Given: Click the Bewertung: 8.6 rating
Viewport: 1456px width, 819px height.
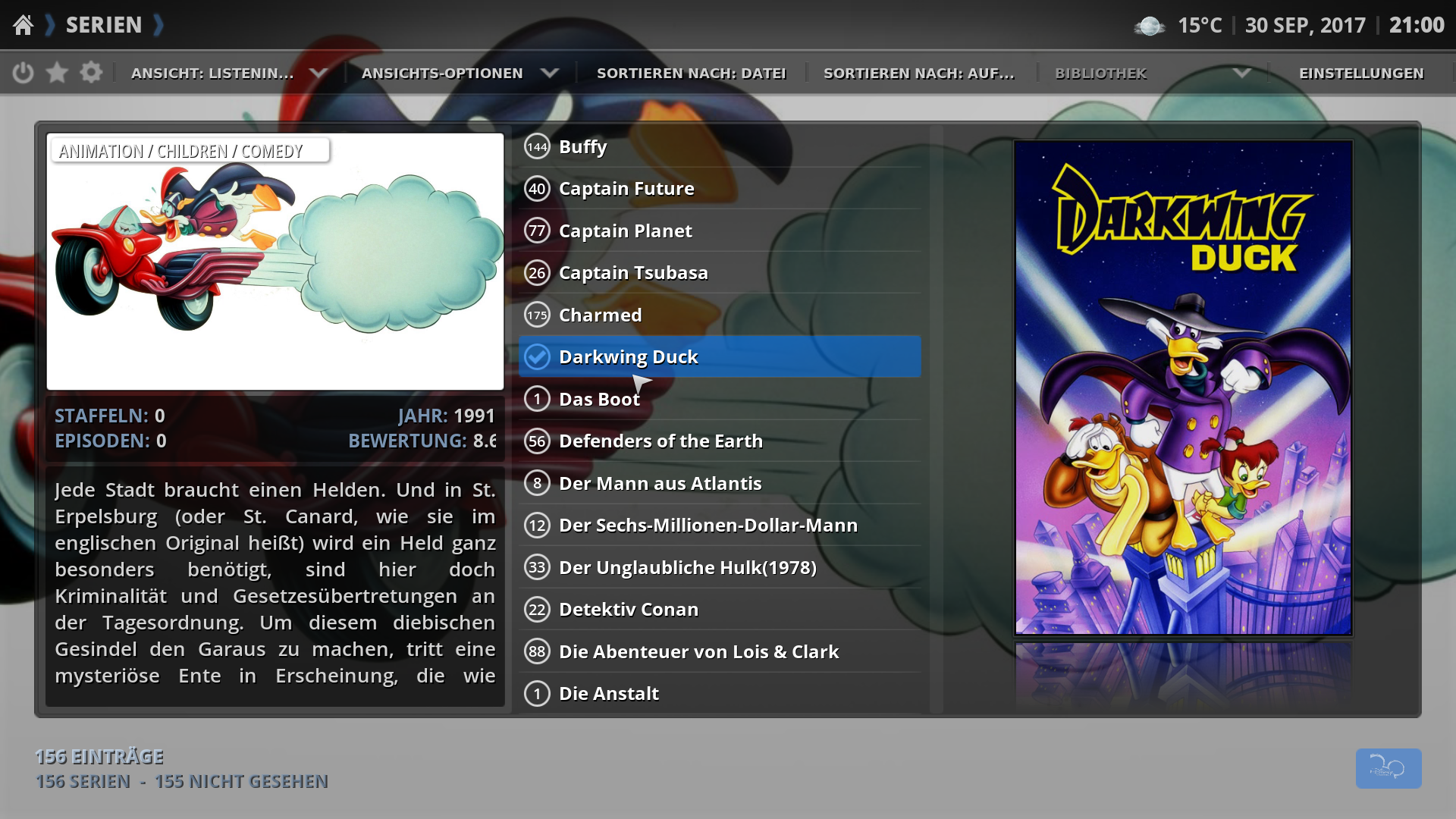Looking at the screenshot, I should tap(422, 441).
